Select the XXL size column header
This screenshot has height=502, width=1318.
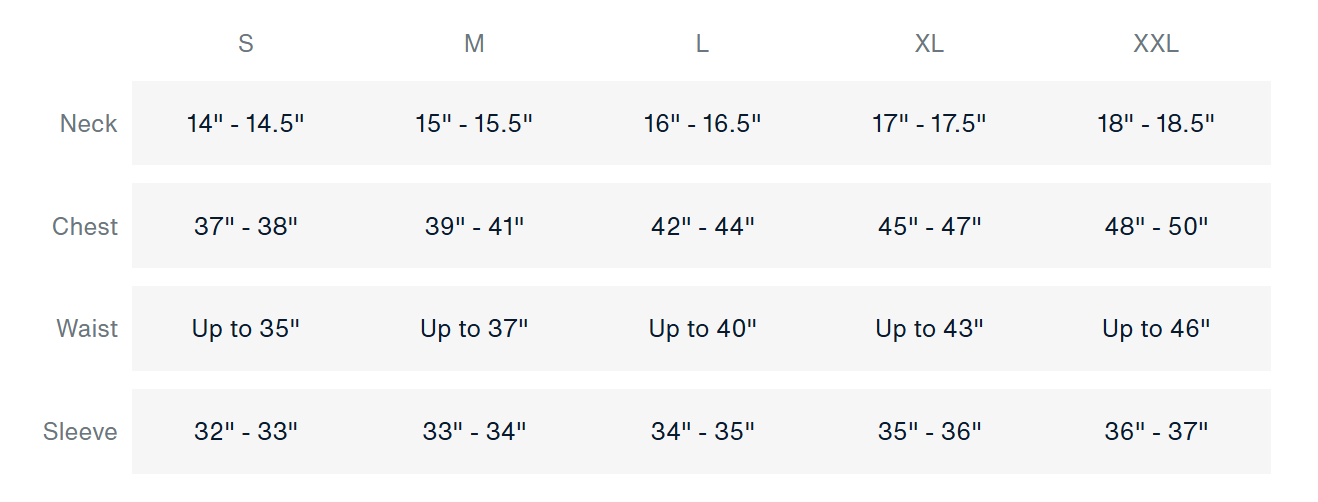pyautogui.click(x=1156, y=44)
